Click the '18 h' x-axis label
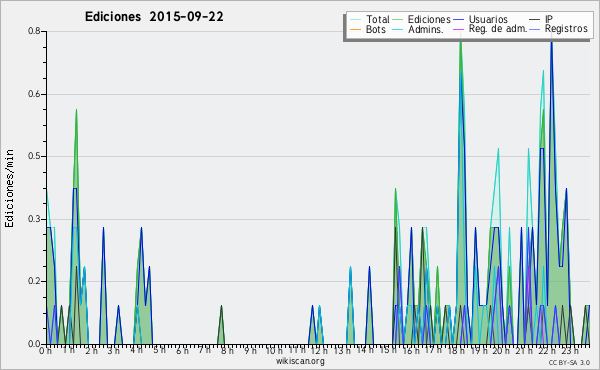Image resolution: width=600 pixels, height=370 pixels. [456, 351]
